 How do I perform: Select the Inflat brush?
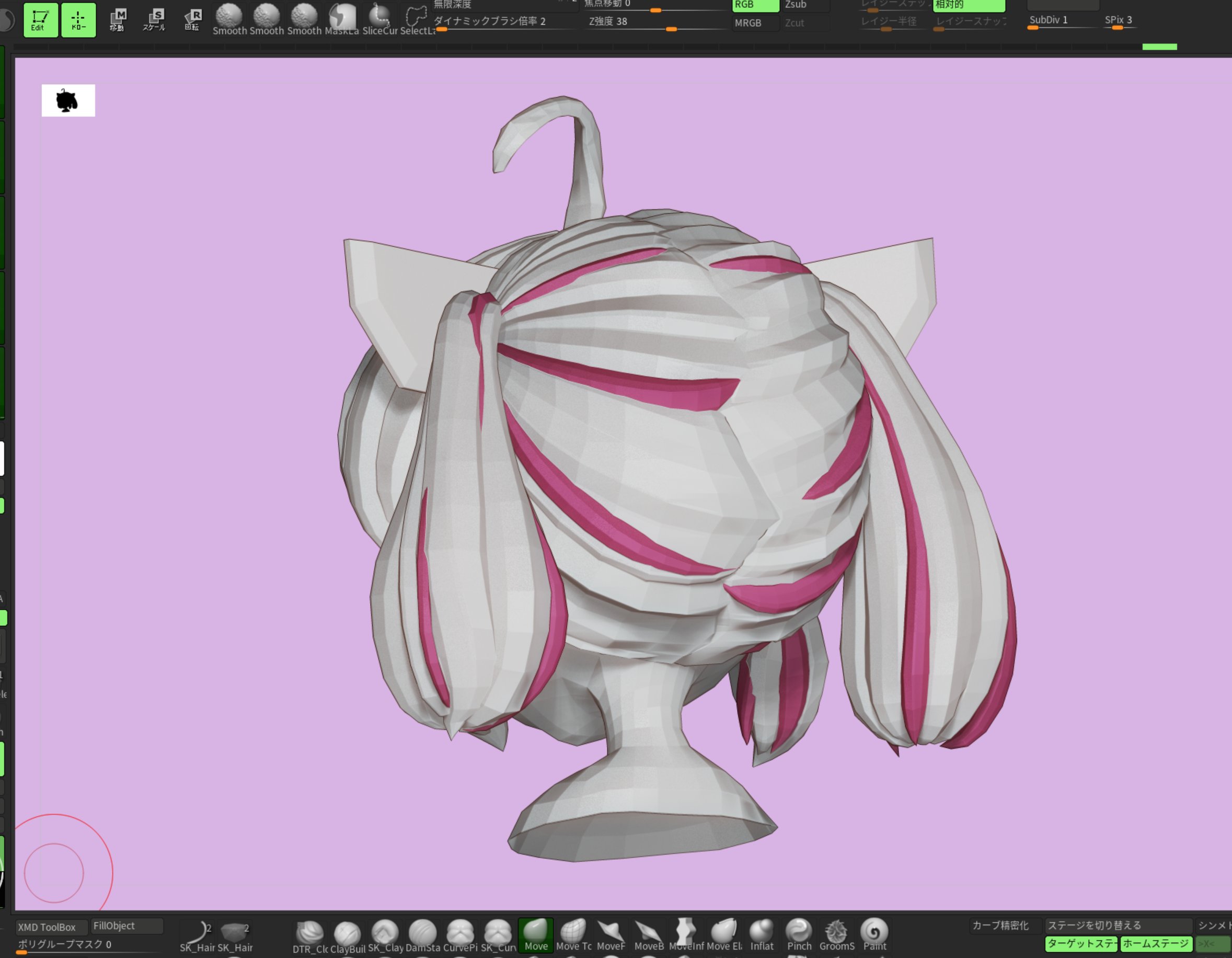coord(761,934)
